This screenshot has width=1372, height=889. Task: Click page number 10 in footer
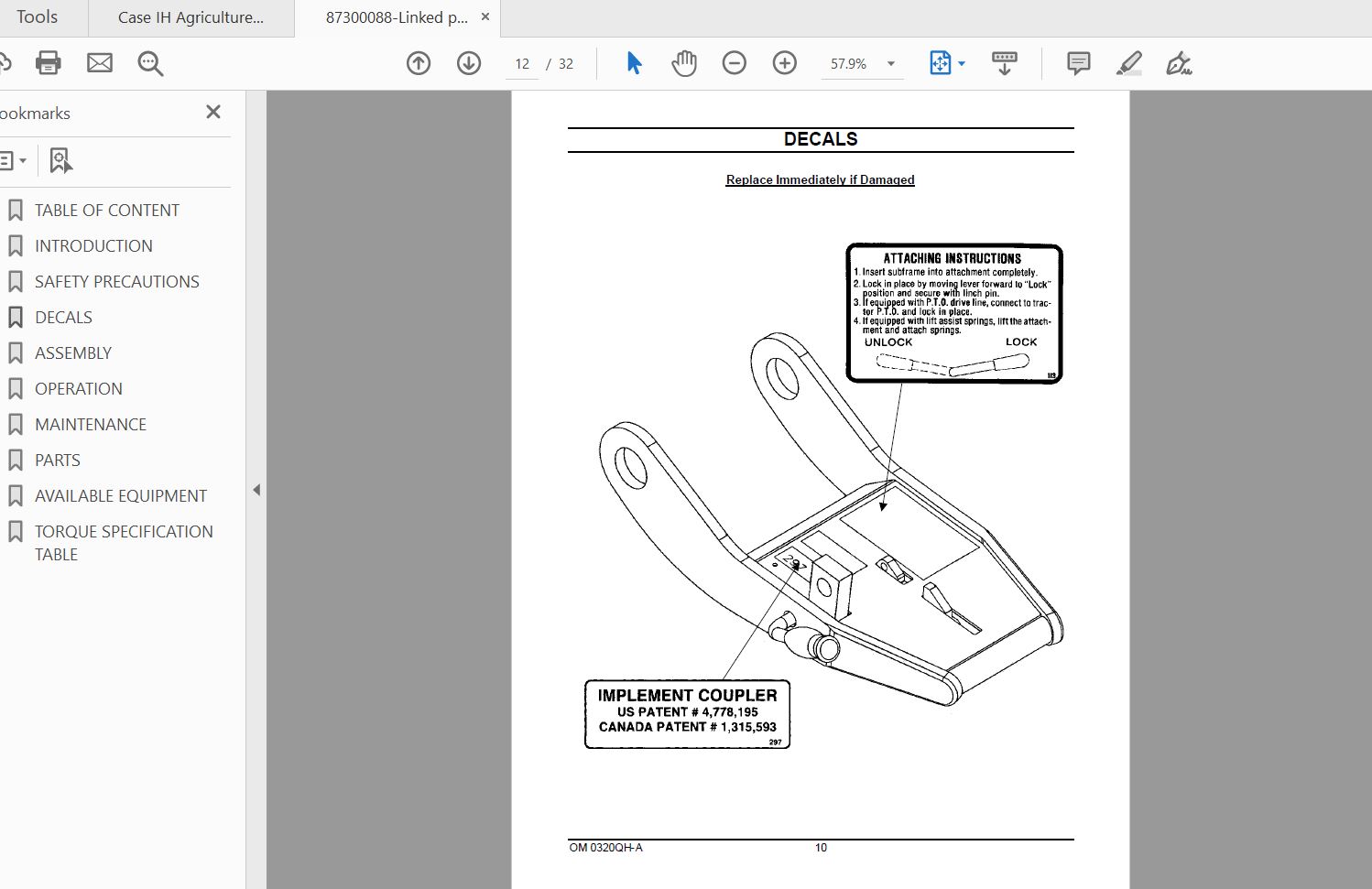tap(821, 848)
